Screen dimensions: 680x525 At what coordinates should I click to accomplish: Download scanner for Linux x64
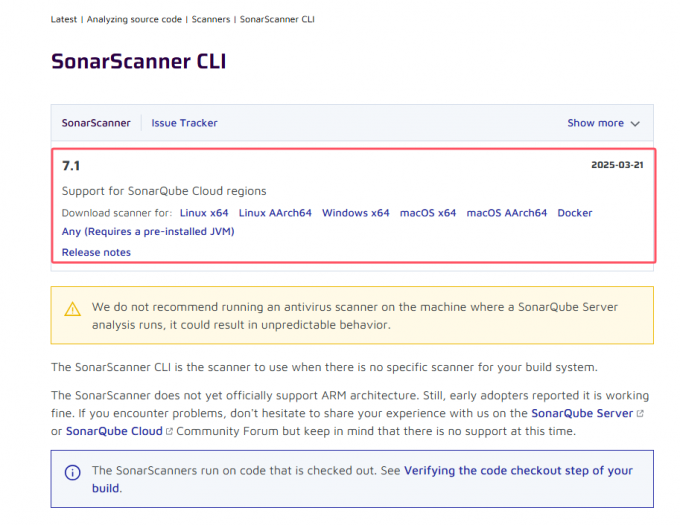204,213
